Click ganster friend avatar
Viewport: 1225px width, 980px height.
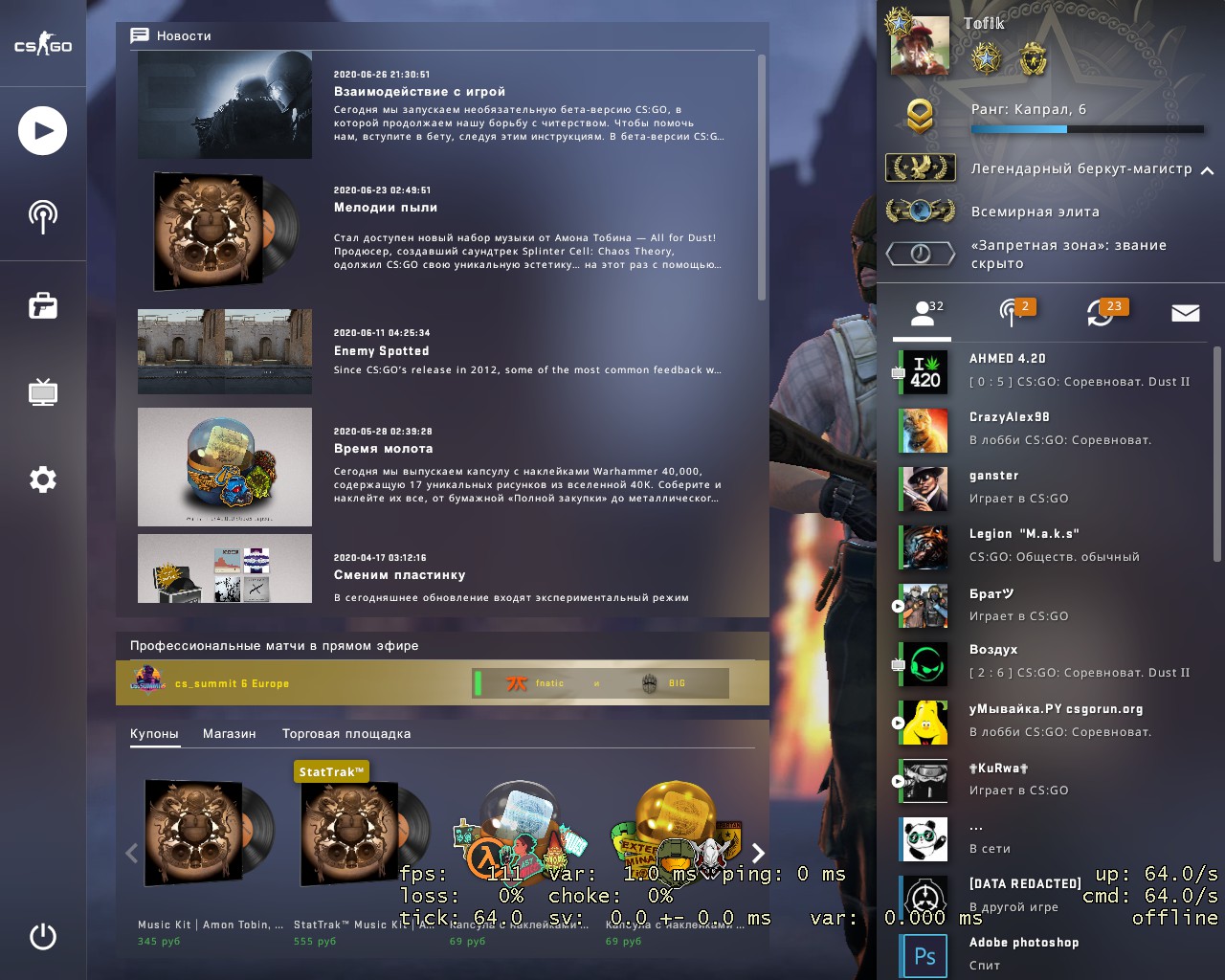pyautogui.click(x=924, y=489)
